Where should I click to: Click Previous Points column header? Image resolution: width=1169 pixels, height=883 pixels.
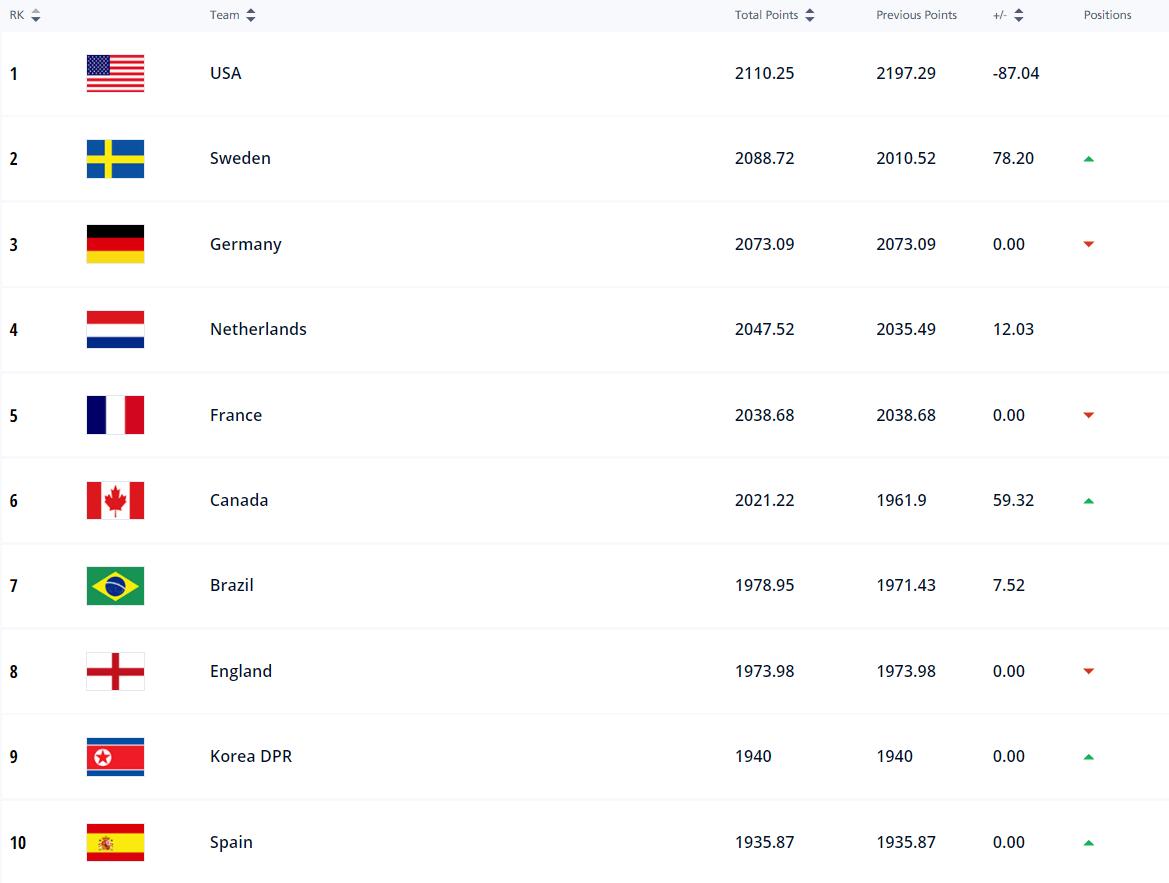pyautogui.click(x=916, y=15)
